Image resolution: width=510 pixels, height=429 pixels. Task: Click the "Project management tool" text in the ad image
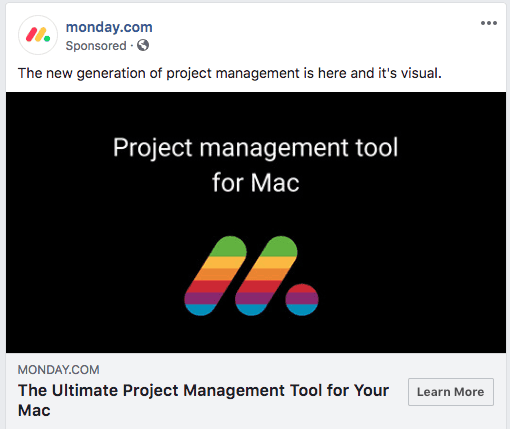pyautogui.click(x=256, y=147)
